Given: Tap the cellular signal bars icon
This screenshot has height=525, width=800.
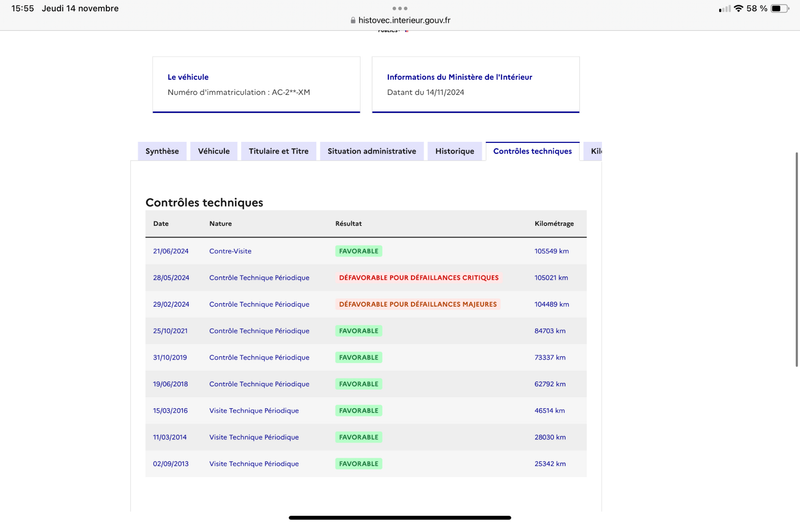Looking at the screenshot, I should click(724, 9).
